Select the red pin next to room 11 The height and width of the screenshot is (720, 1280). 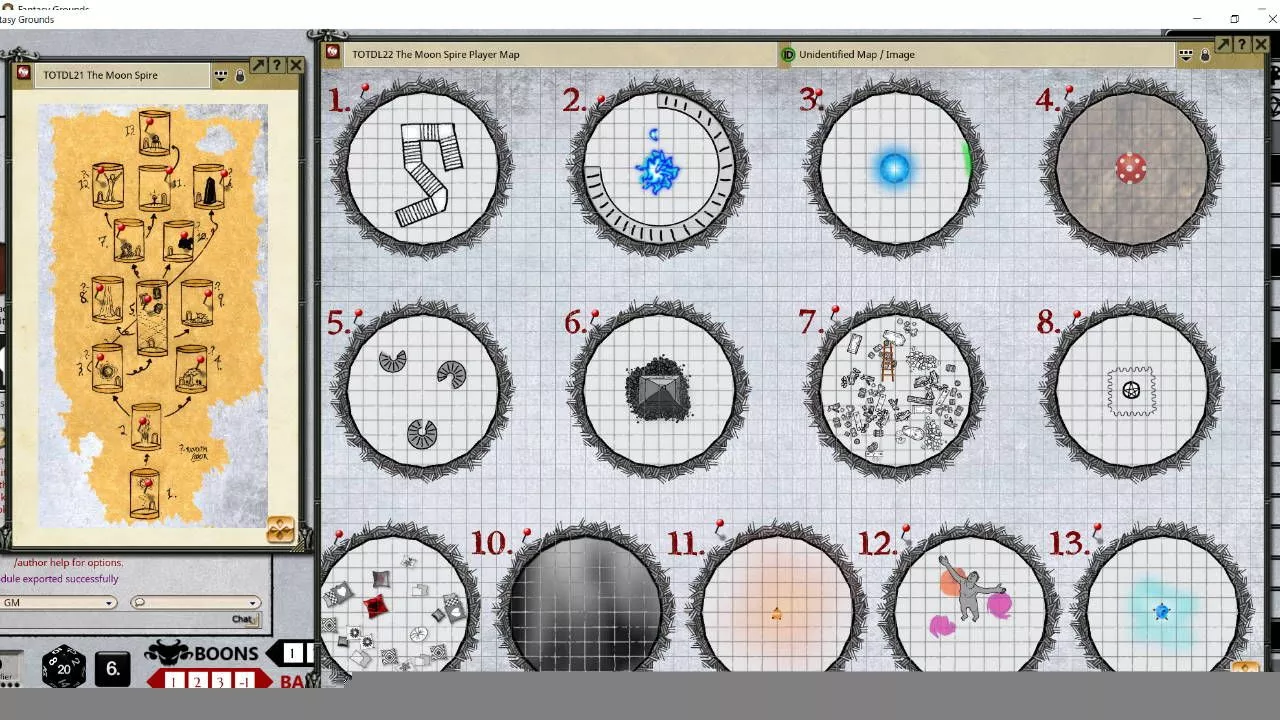click(719, 525)
